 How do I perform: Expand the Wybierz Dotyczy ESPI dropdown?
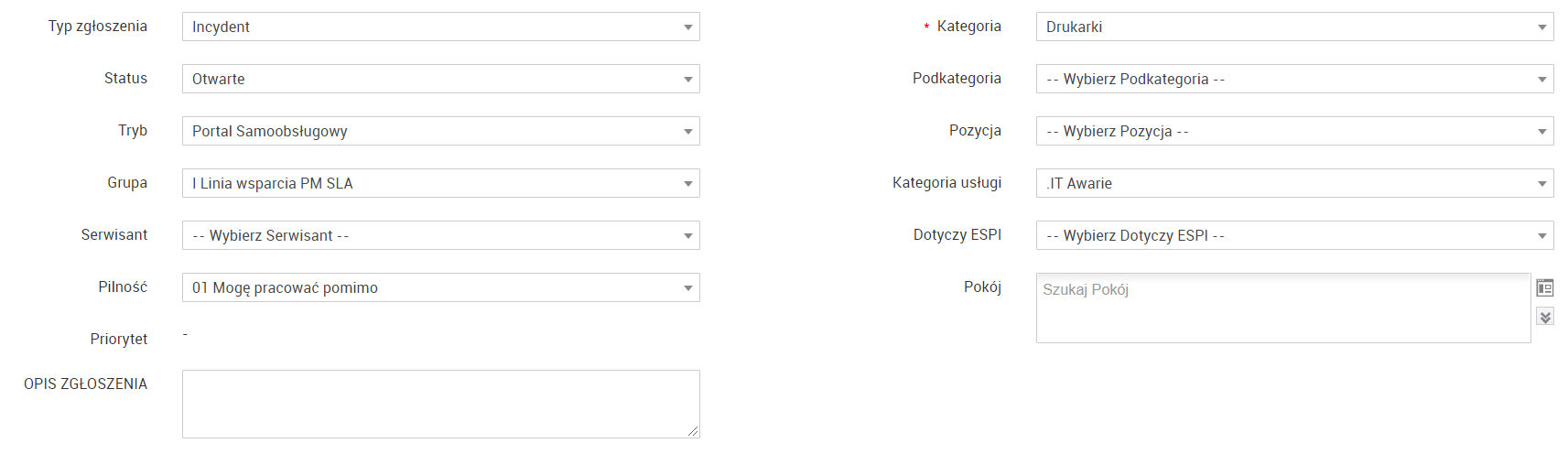click(x=1294, y=235)
